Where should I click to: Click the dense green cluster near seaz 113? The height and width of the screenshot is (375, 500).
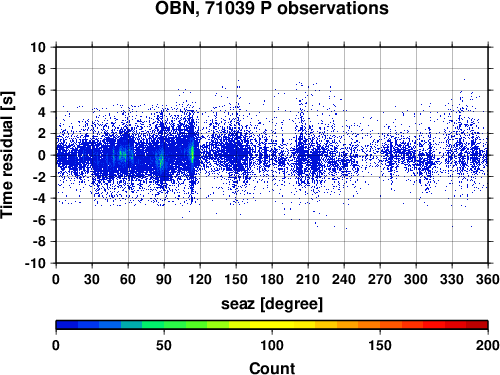coord(192,153)
